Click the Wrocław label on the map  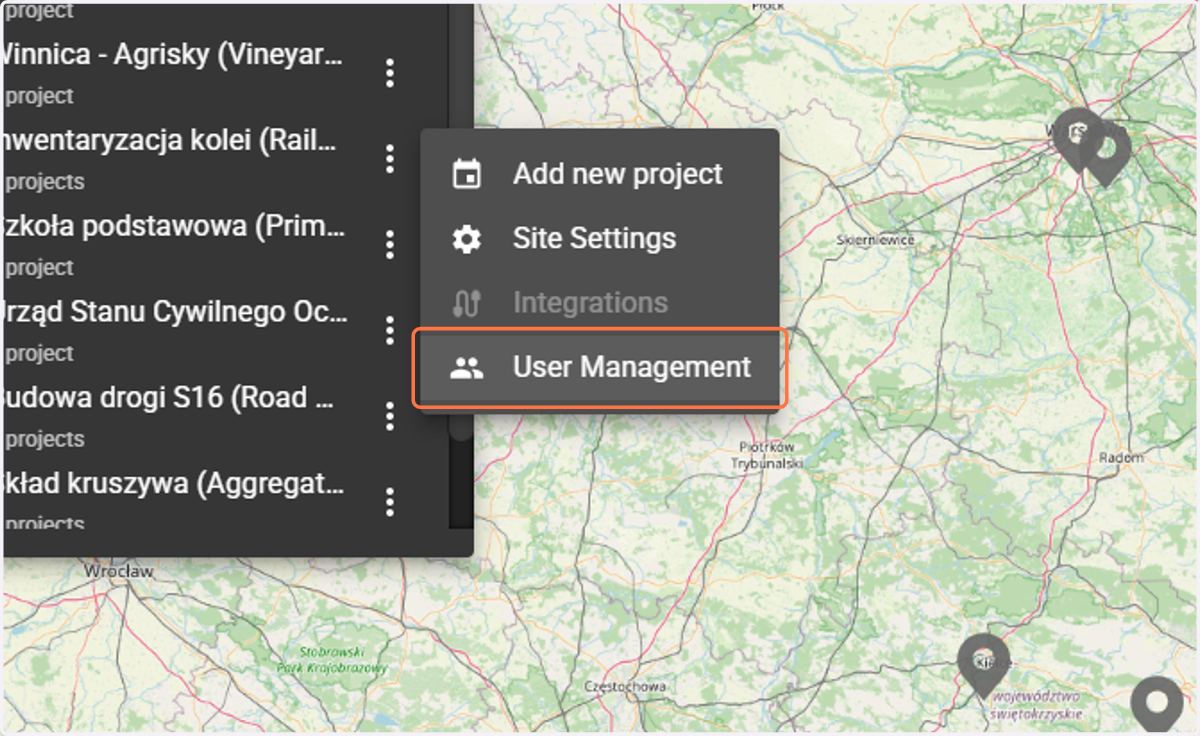click(x=119, y=571)
